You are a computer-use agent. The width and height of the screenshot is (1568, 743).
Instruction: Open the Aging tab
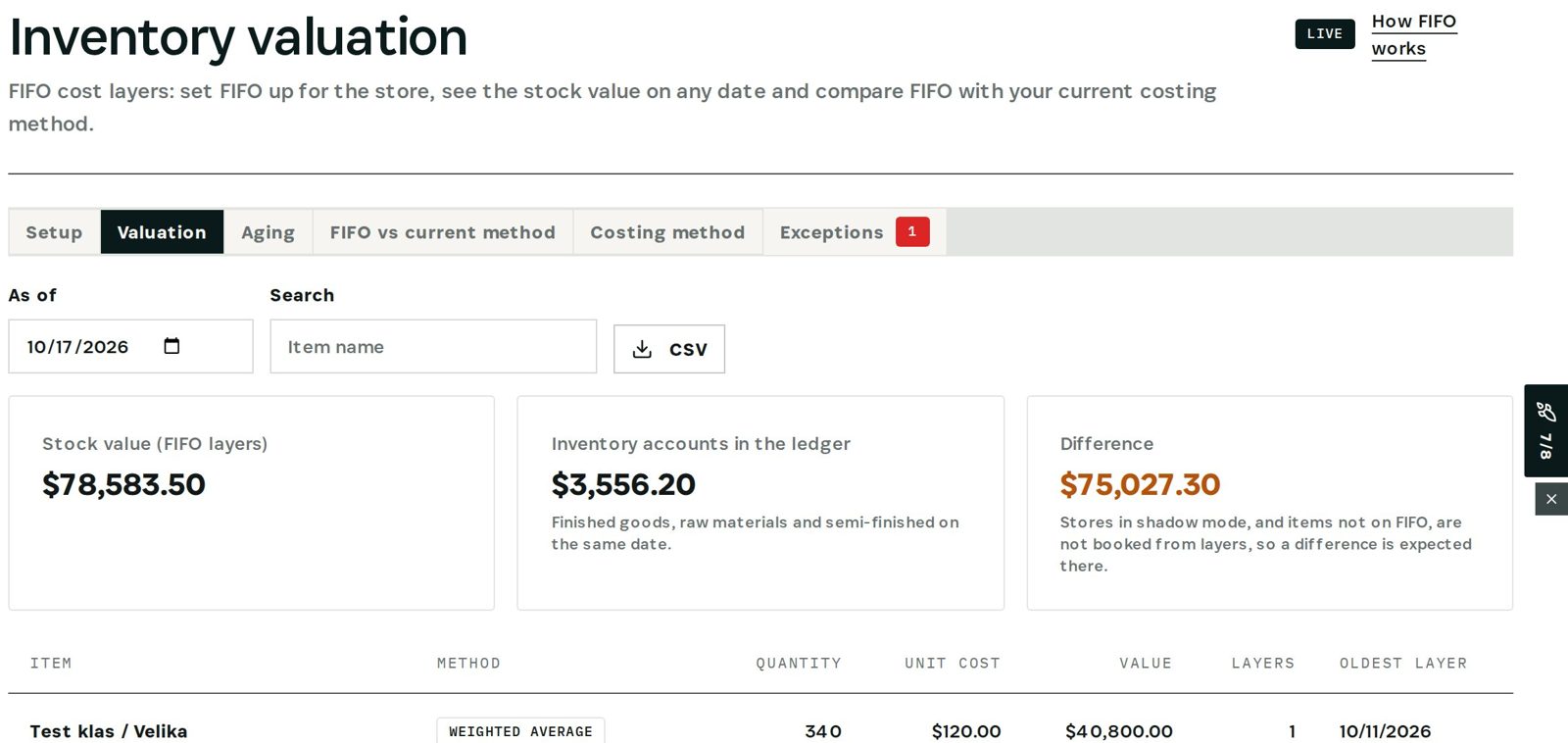[269, 232]
